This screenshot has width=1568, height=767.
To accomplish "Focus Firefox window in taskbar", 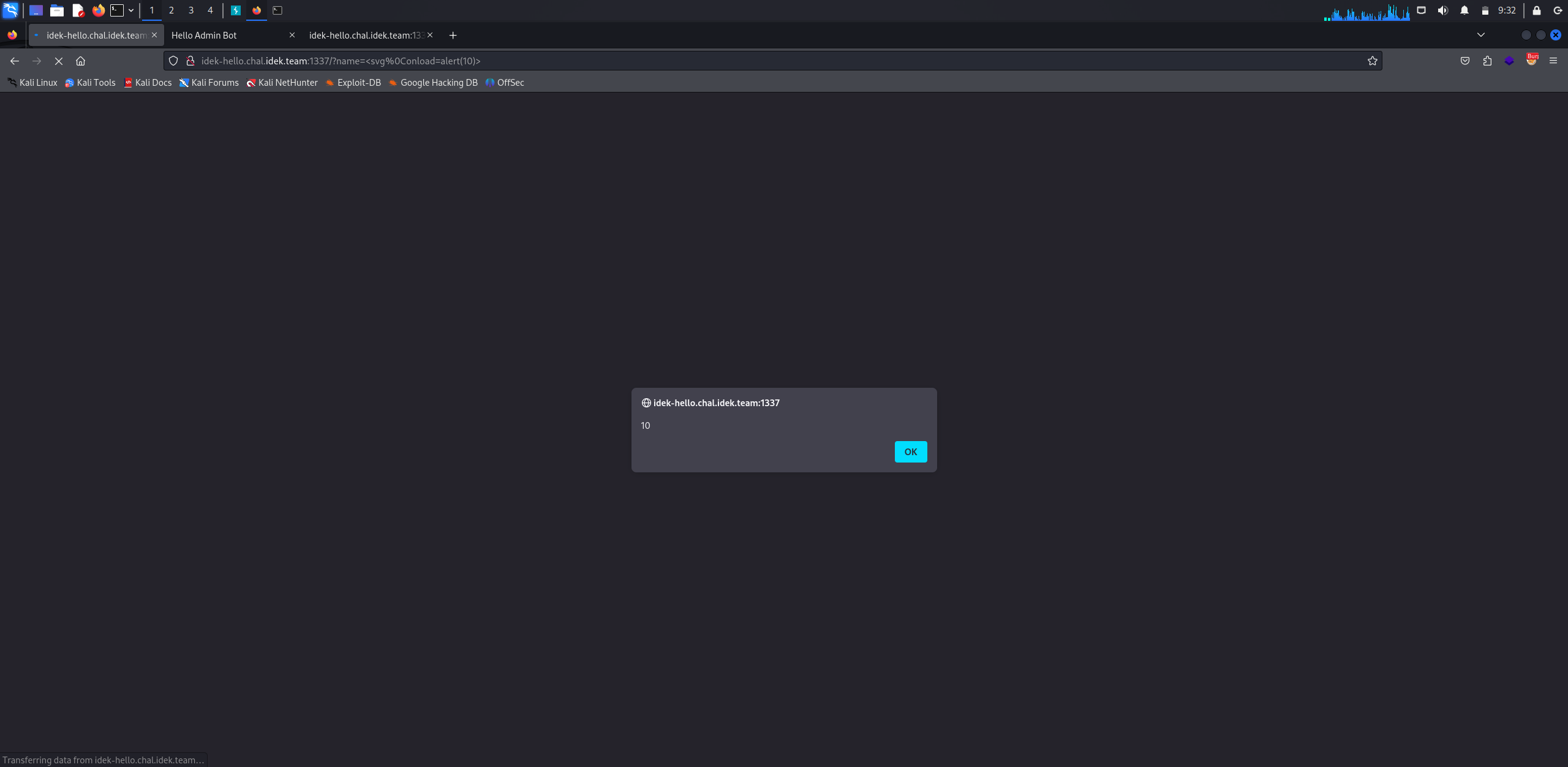I will [257, 10].
